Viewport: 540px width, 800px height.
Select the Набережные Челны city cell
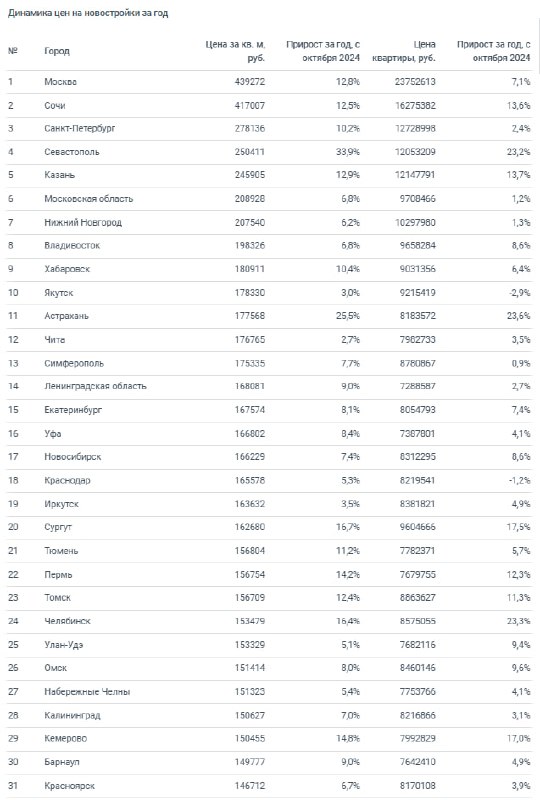coord(87,692)
